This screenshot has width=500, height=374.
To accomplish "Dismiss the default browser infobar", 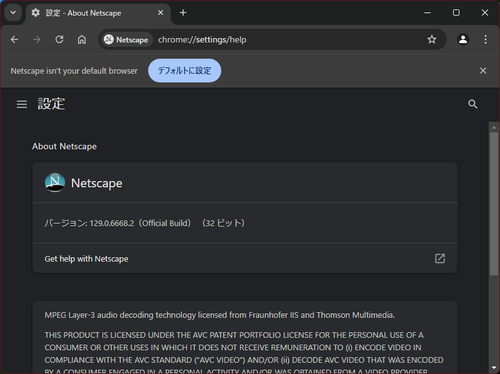I will tap(483, 71).
